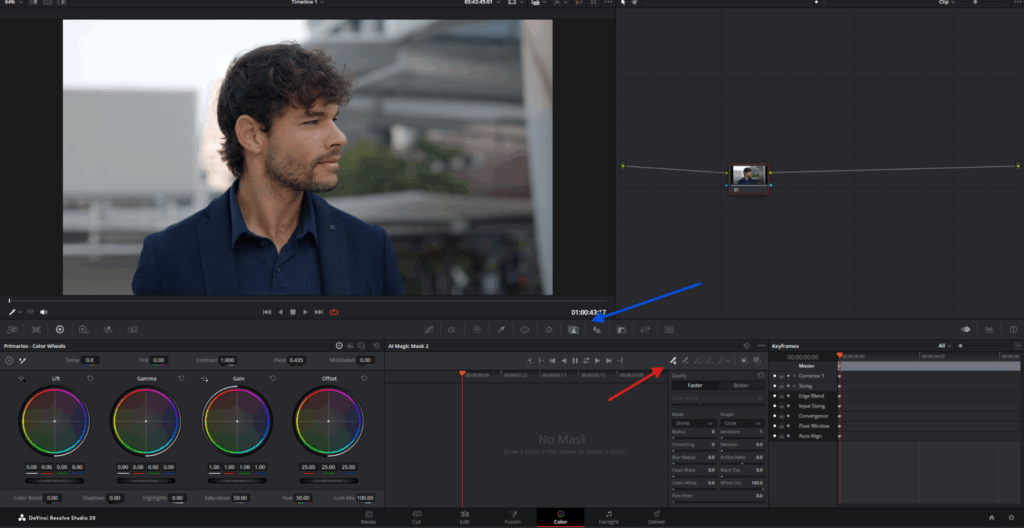Switch to the Fairlight page

[x=609, y=518]
